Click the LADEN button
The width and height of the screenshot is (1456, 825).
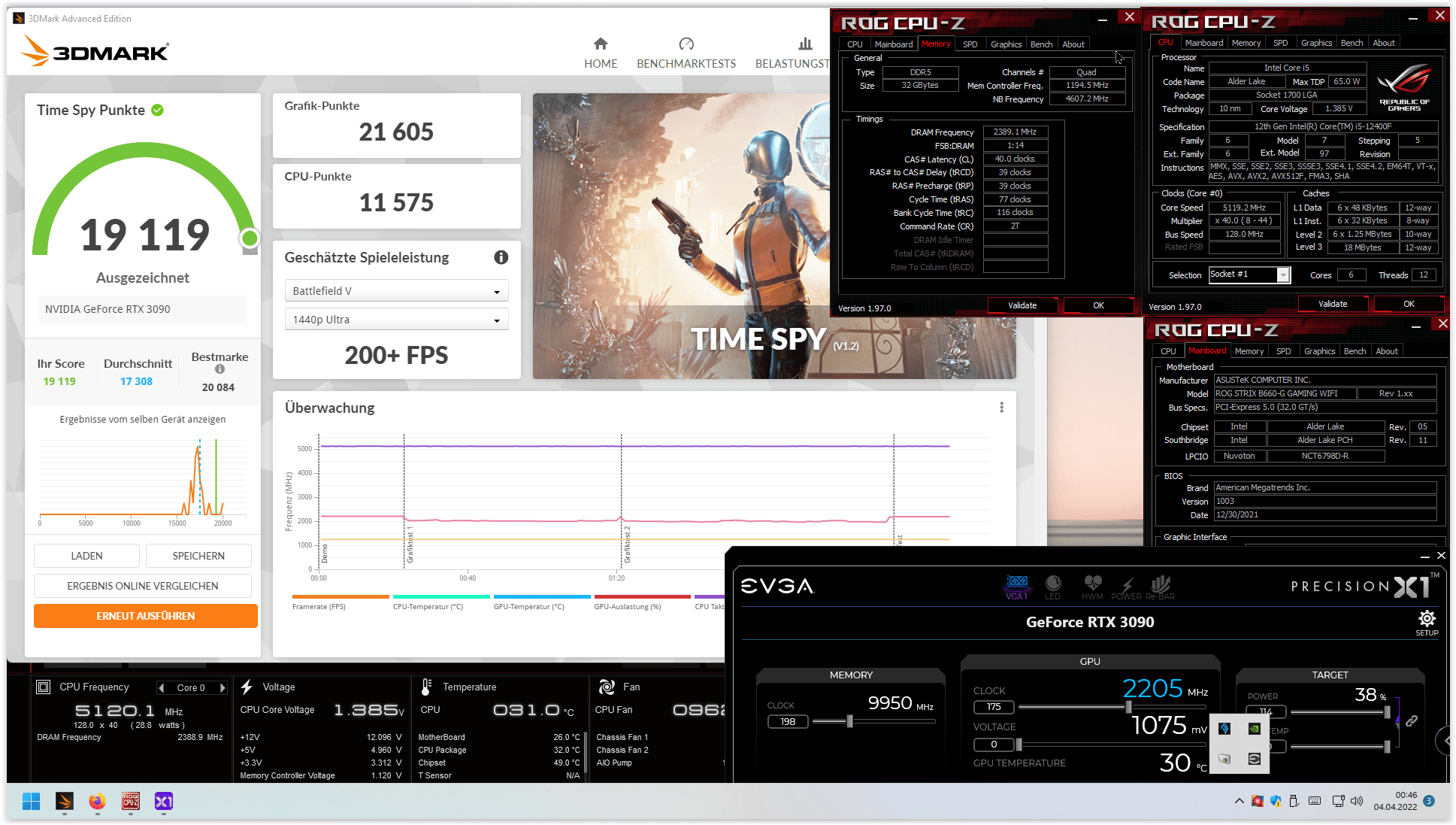pyautogui.click(x=86, y=556)
